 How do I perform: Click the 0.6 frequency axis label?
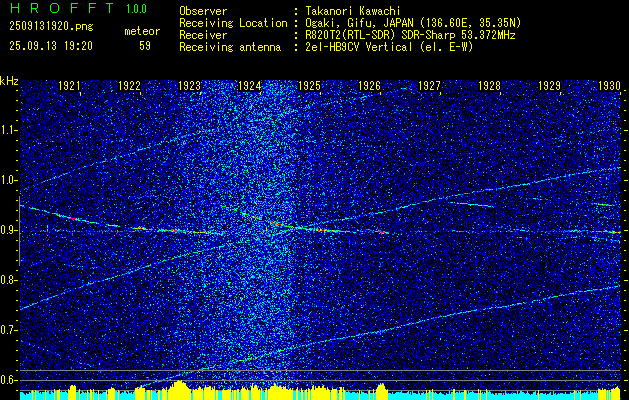point(8,380)
